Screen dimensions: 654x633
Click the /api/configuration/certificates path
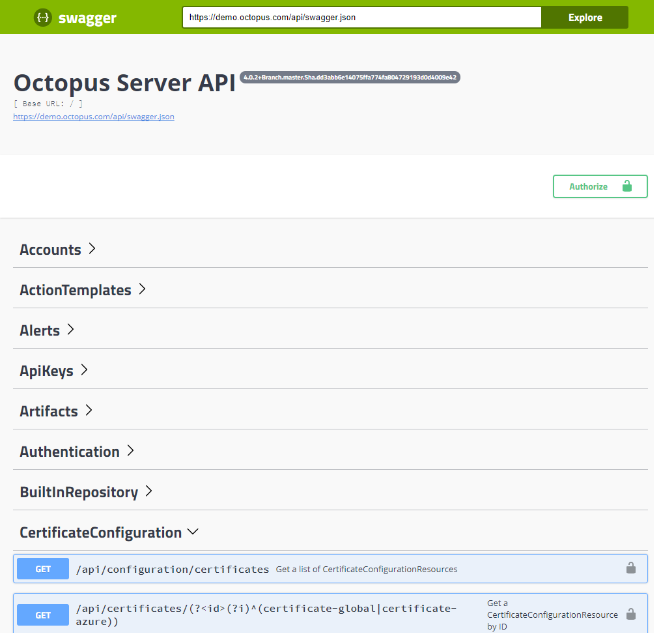(x=172, y=569)
